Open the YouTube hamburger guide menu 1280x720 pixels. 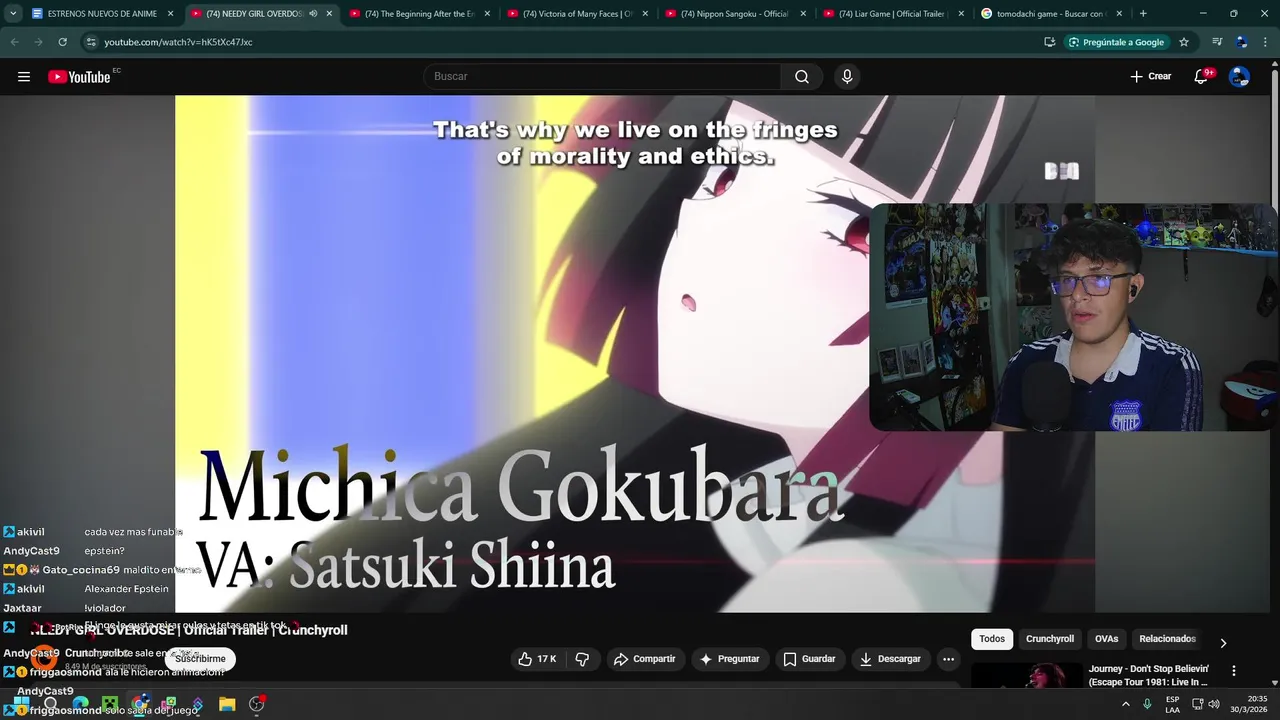pyautogui.click(x=24, y=77)
